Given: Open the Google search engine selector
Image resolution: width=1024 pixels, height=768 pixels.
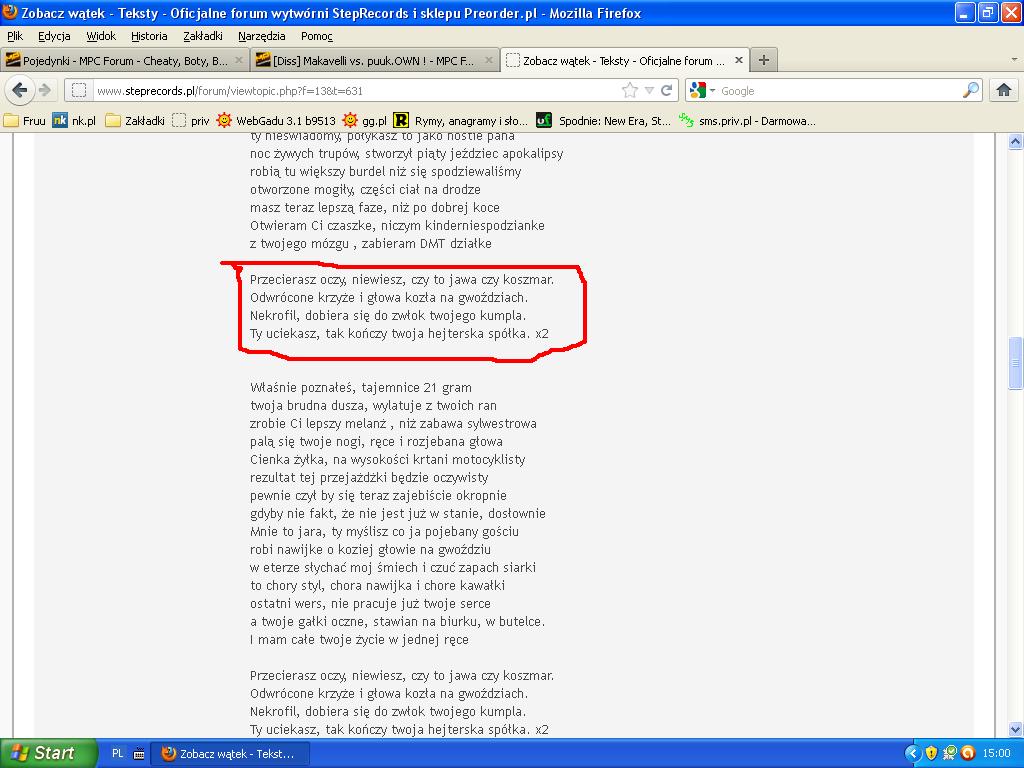Looking at the screenshot, I should click(702, 90).
